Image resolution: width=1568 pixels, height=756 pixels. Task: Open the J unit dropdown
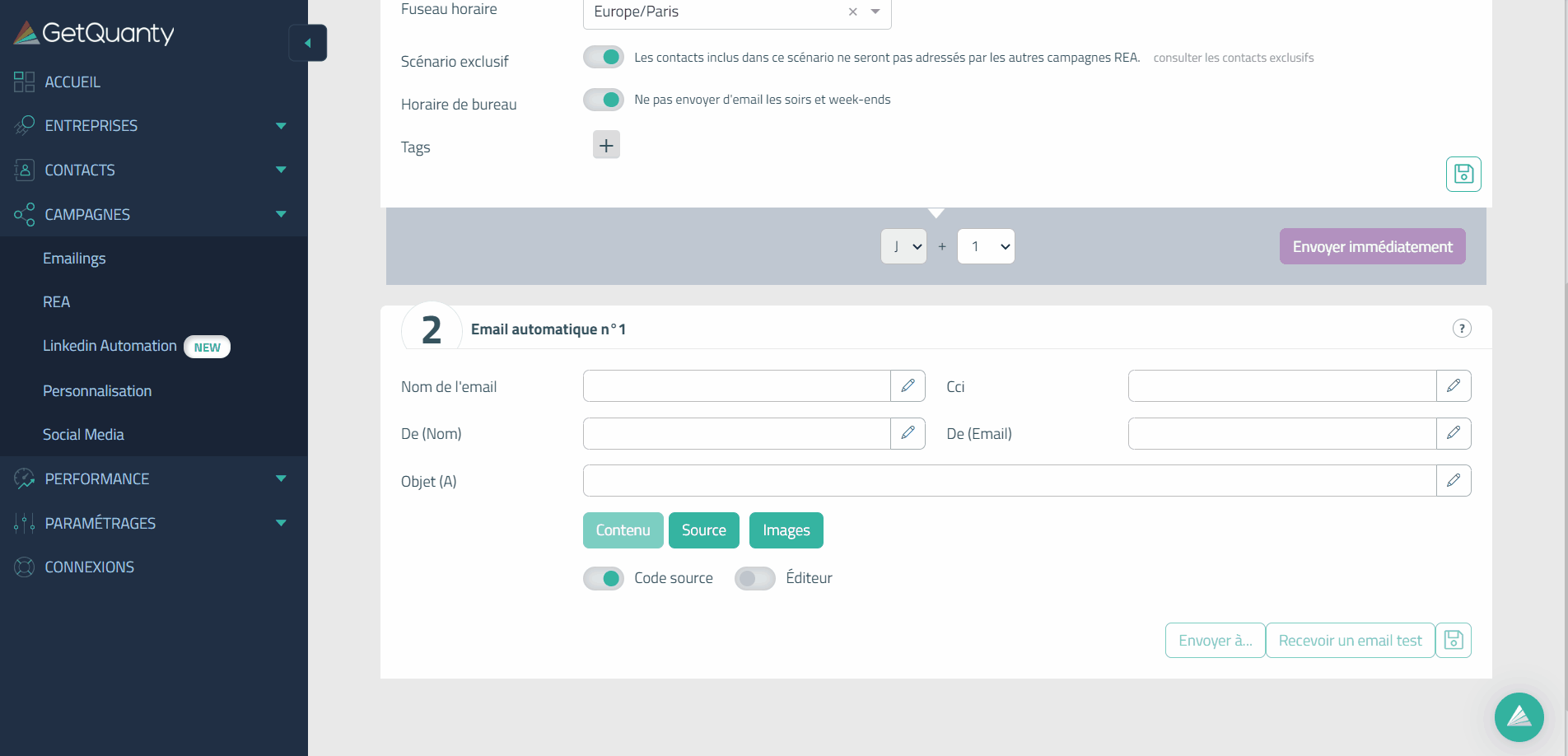[x=903, y=246]
